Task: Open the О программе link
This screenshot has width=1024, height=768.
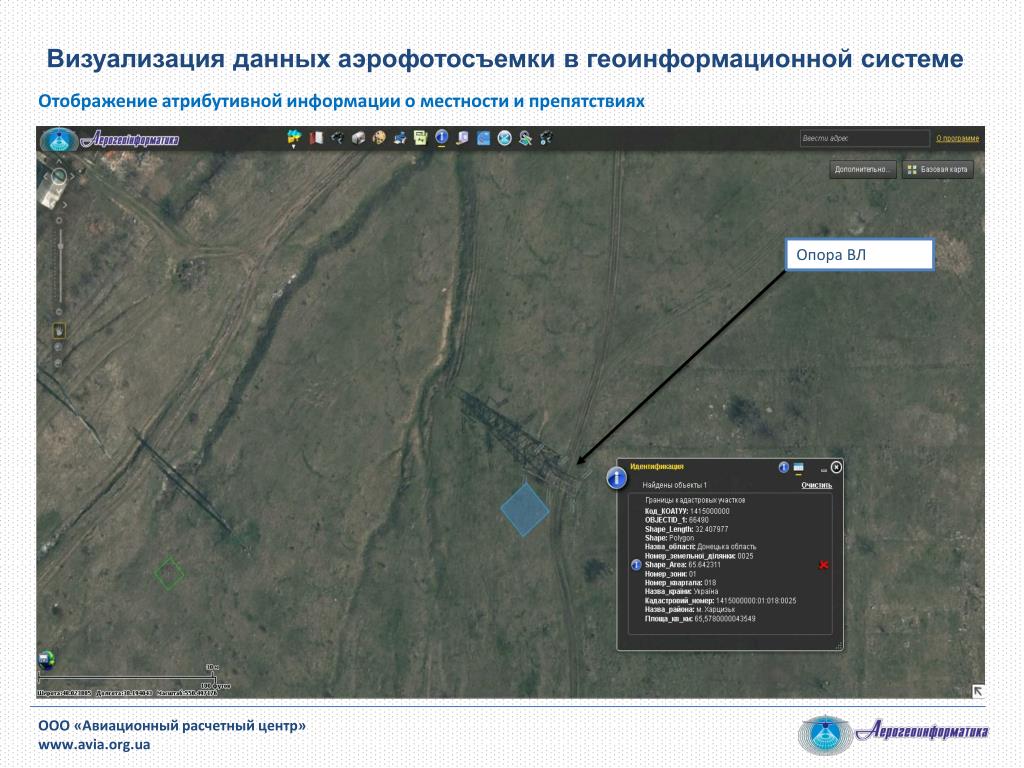Action: pos(957,138)
